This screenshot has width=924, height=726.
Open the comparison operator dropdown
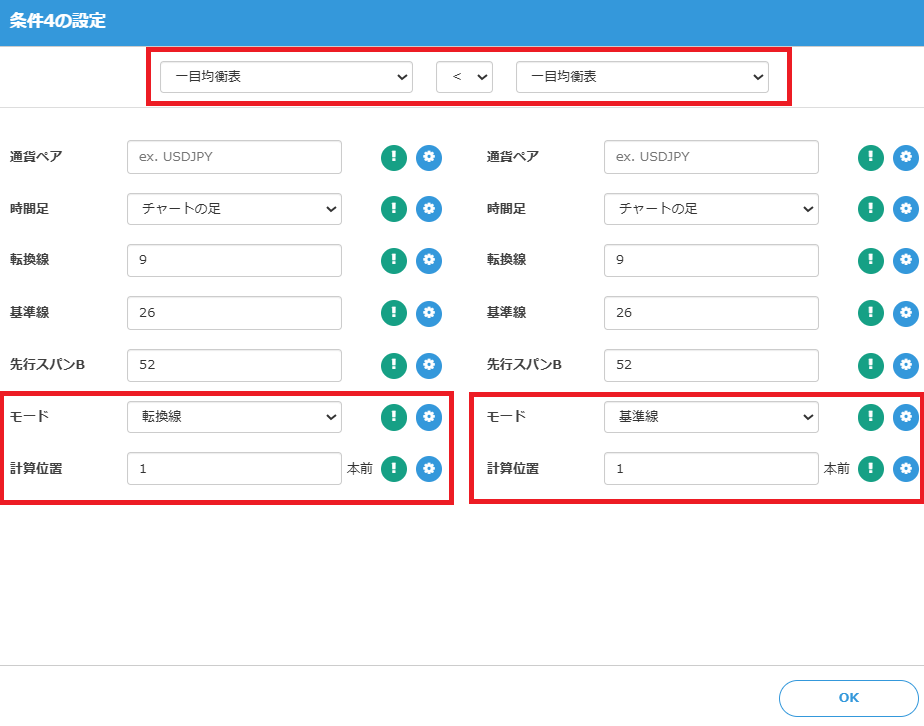464,76
